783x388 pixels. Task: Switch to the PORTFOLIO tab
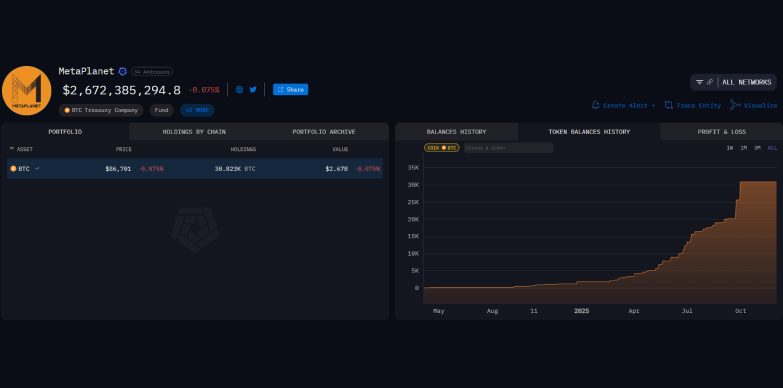point(65,132)
